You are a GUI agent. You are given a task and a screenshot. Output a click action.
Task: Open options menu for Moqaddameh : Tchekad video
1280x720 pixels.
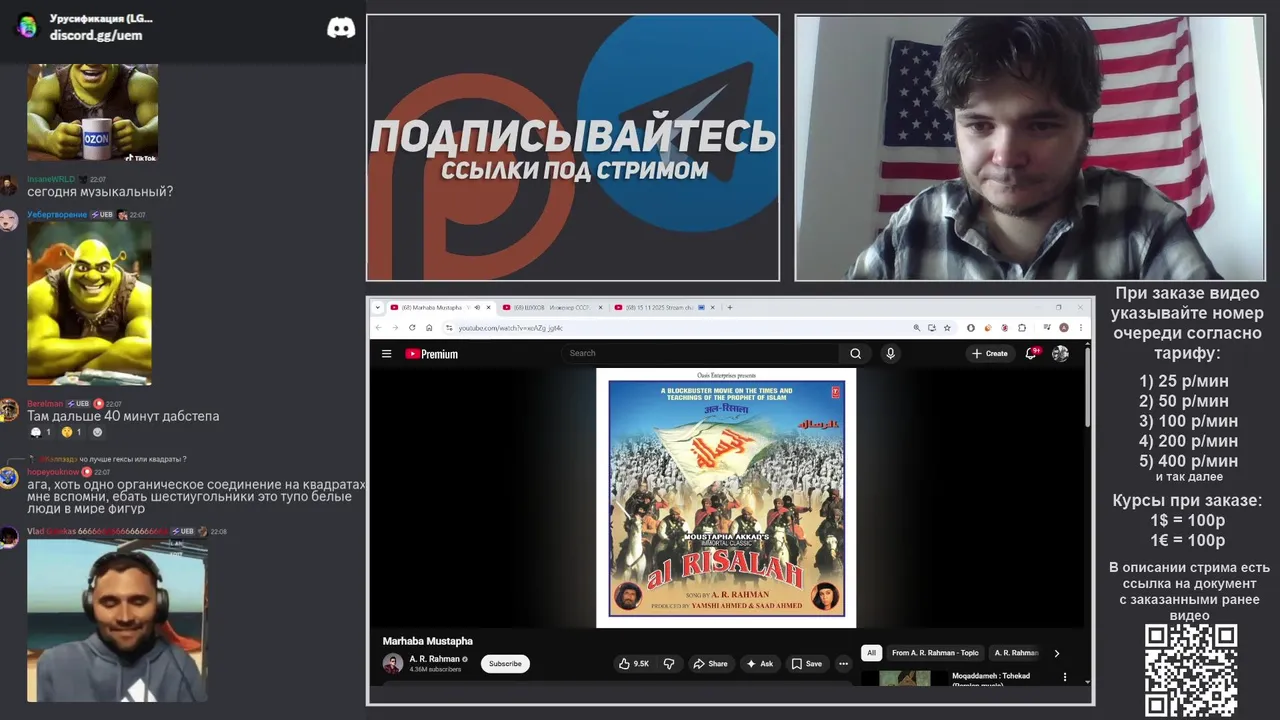1064,677
